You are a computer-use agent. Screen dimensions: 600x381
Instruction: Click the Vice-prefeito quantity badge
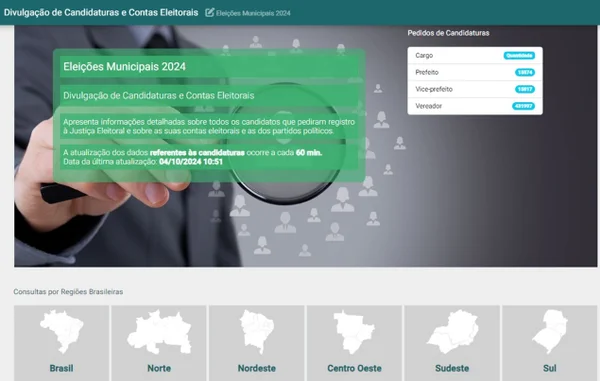coord(525,89)
